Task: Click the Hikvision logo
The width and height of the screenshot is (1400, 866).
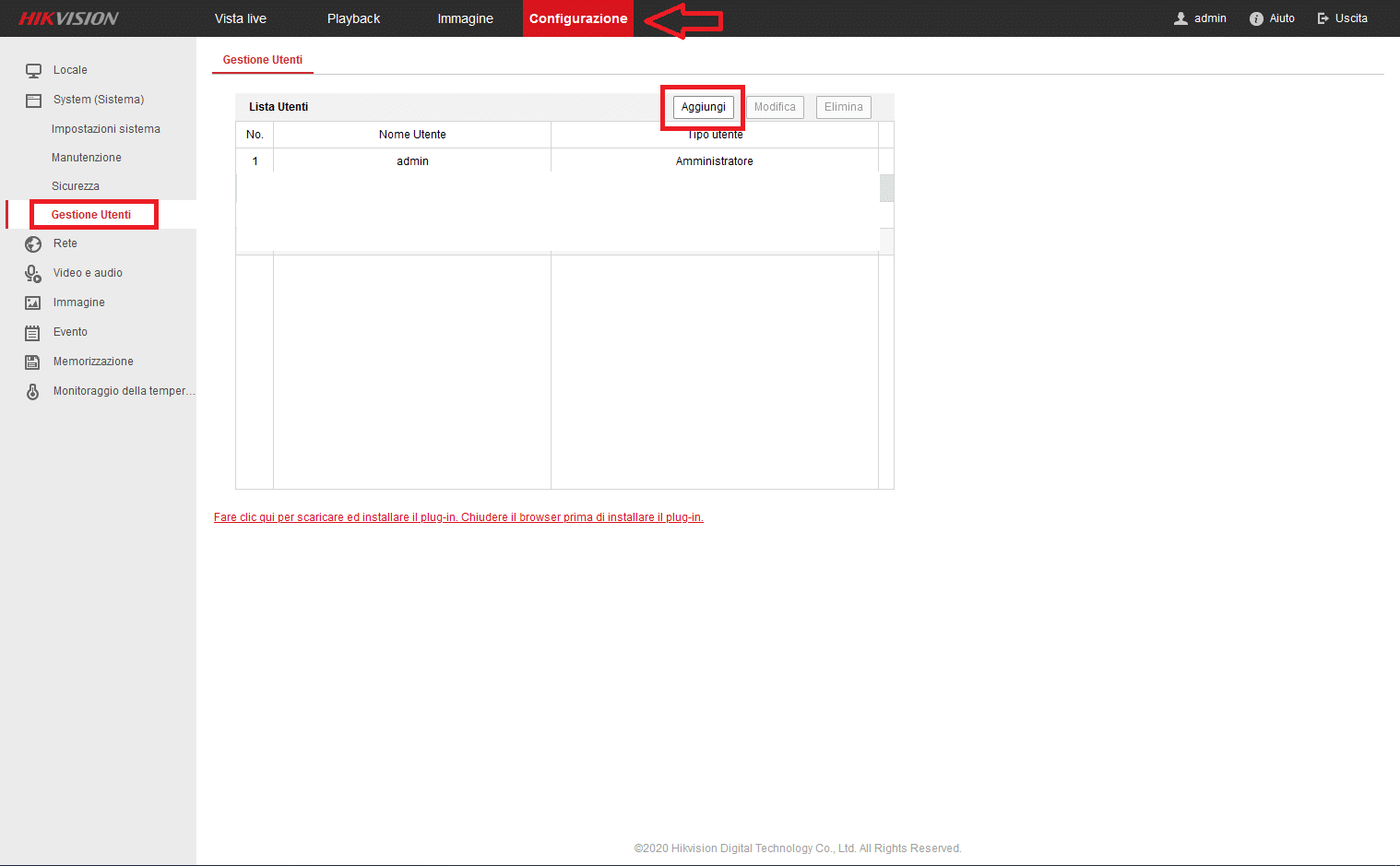Action: [69, 18]
